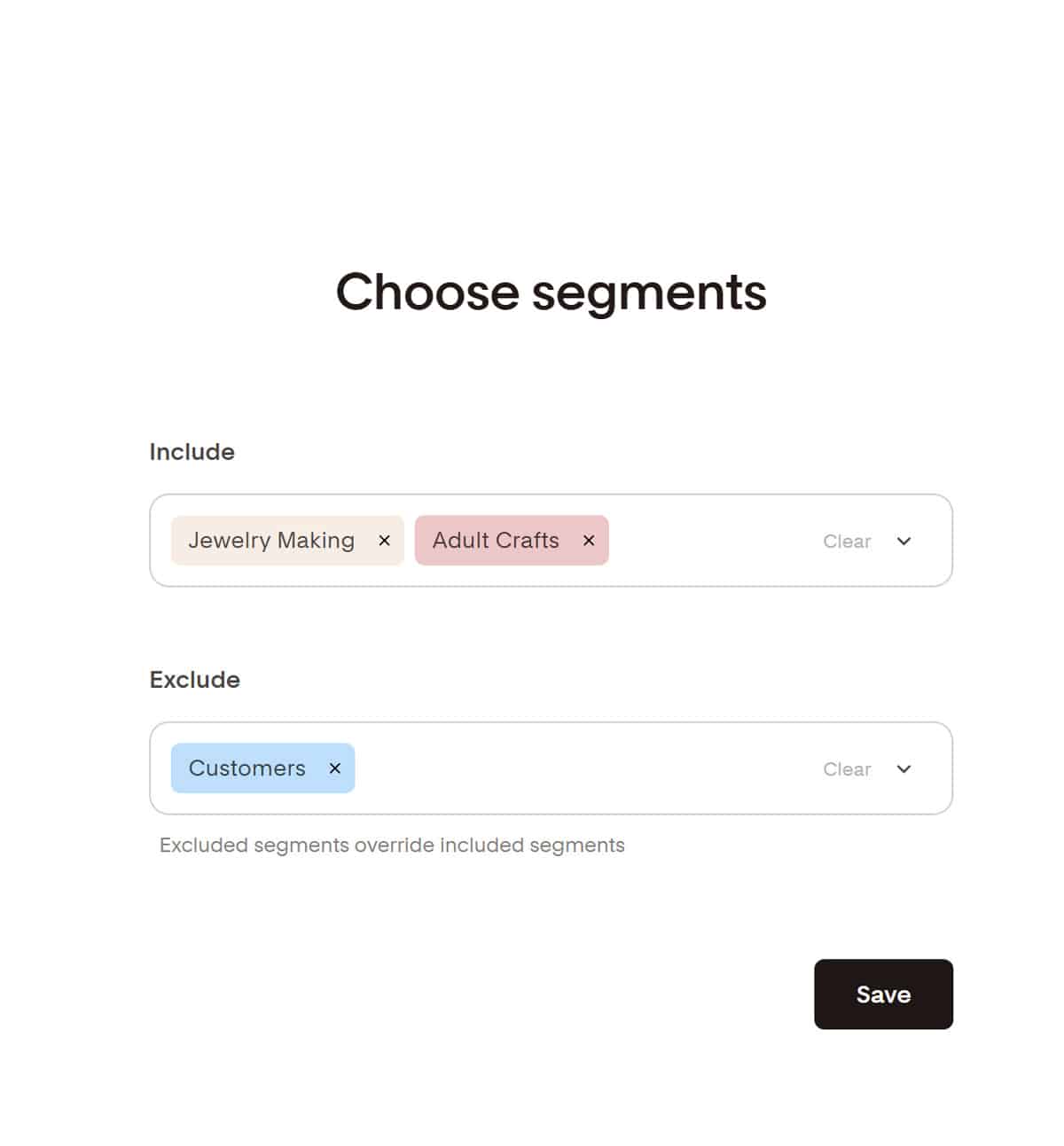This screenshot has height=1146, width=1064.
Task: Expand the Include segments dropdown chevron
Action: tap(904, 541)
